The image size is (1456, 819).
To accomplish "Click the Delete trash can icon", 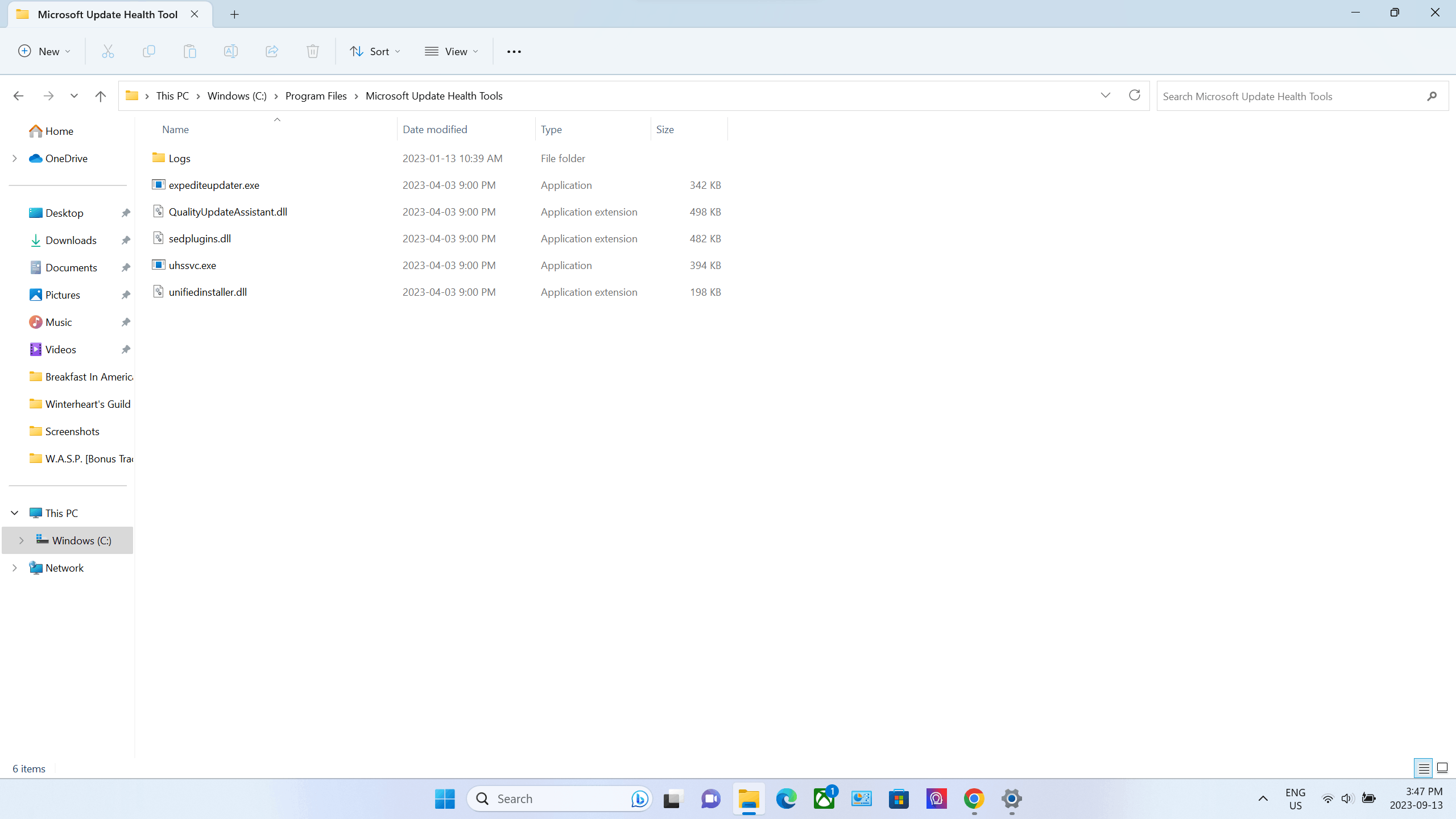I will 313,51.
